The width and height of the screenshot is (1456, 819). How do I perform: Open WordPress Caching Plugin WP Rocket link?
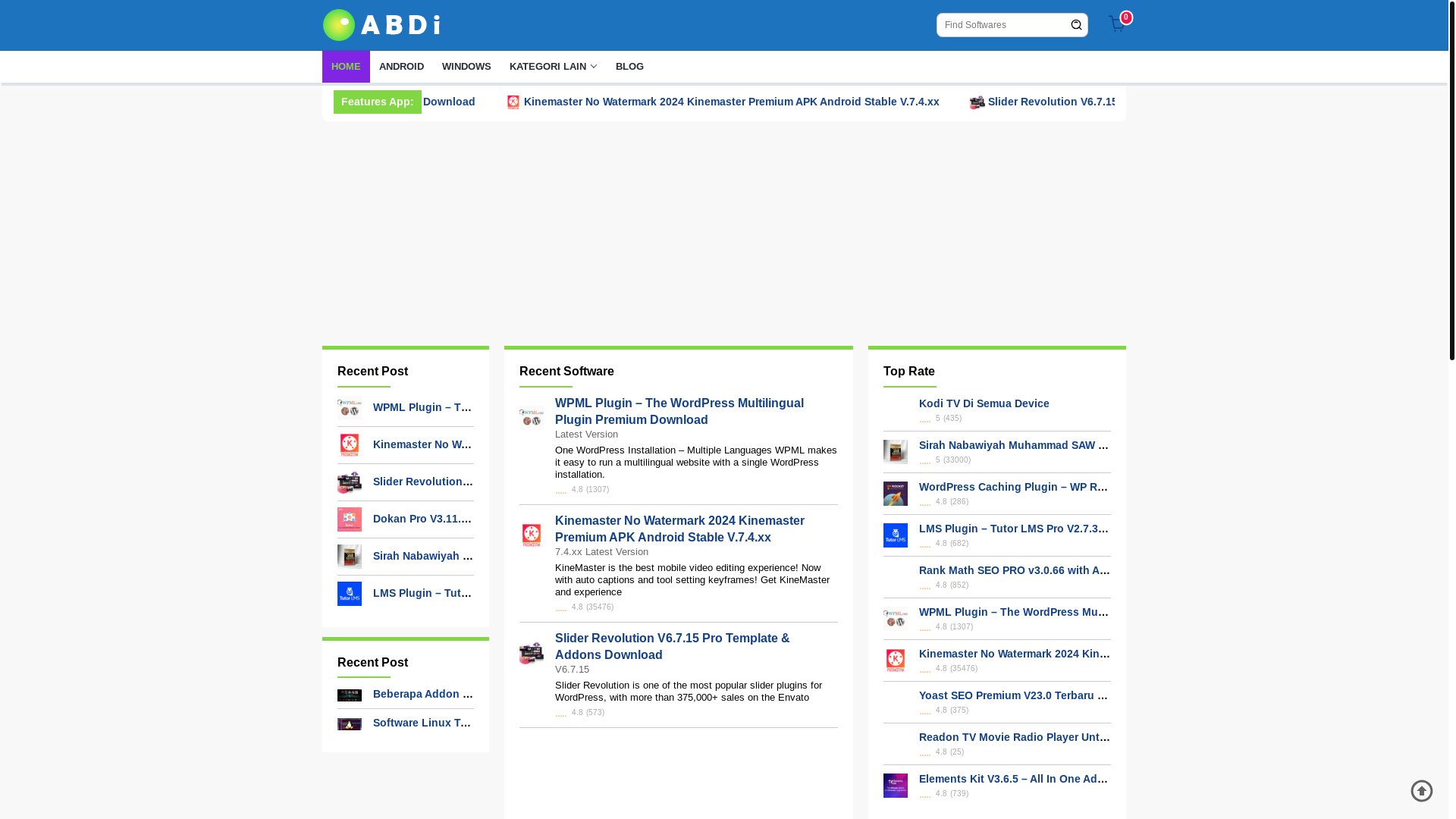click(1015, 487)
